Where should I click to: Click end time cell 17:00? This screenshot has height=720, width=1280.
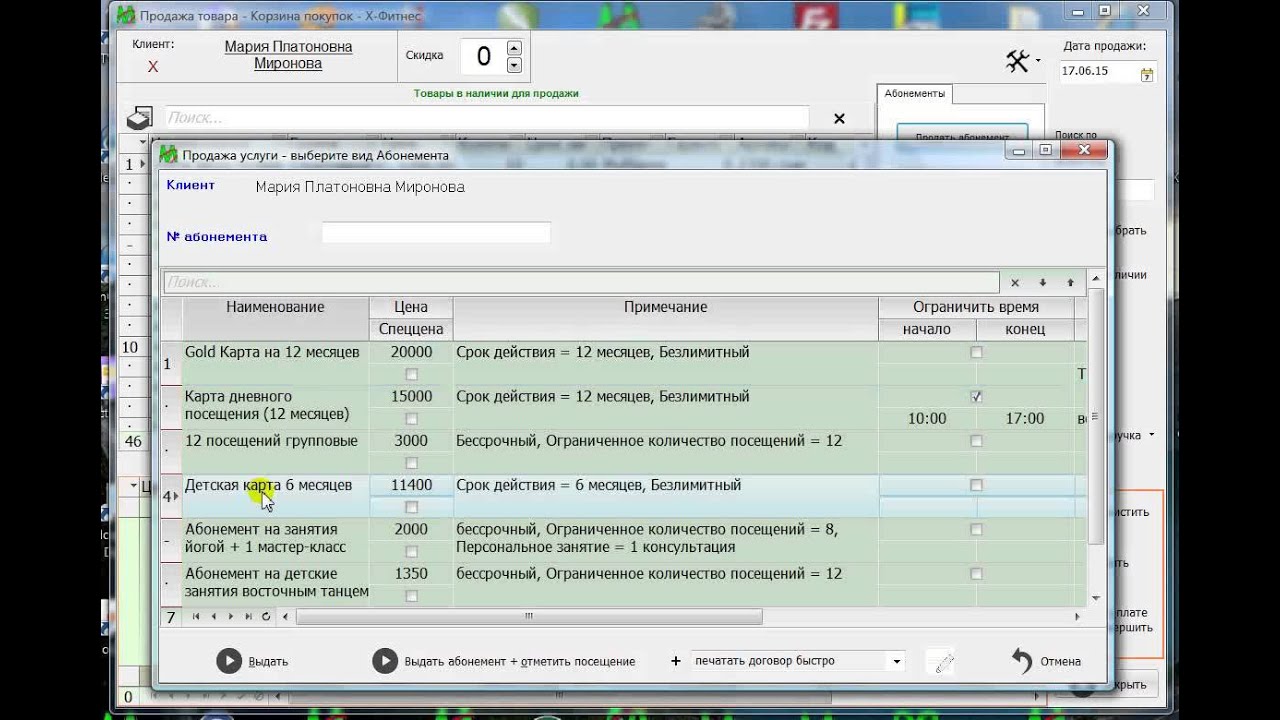[1025, 419]
